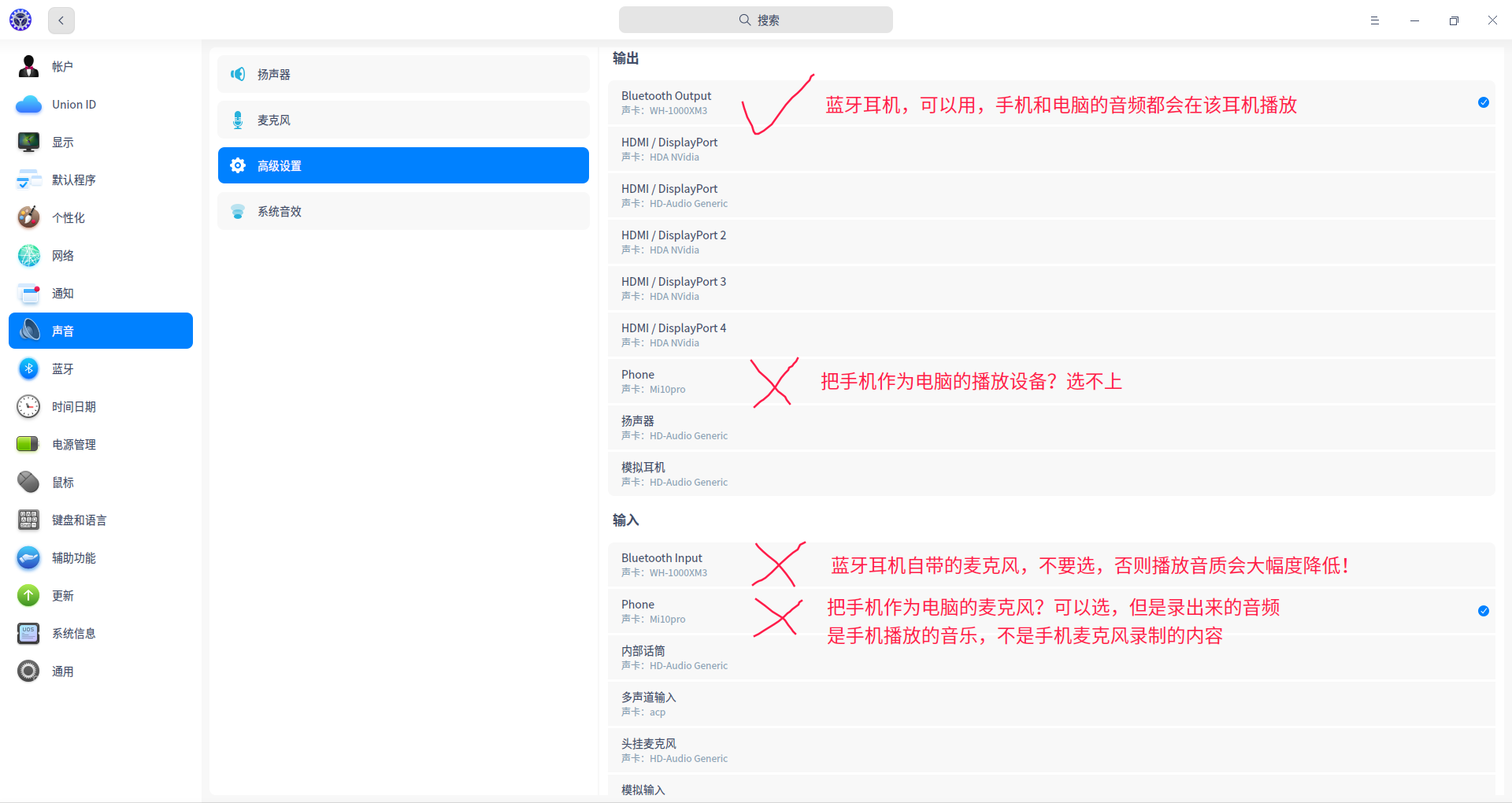Click the Keyboard and Language (键盘和语言) icon
The height and width of the screenshot is (803, 1512).
pyautogui.click(x=28, y=520)
